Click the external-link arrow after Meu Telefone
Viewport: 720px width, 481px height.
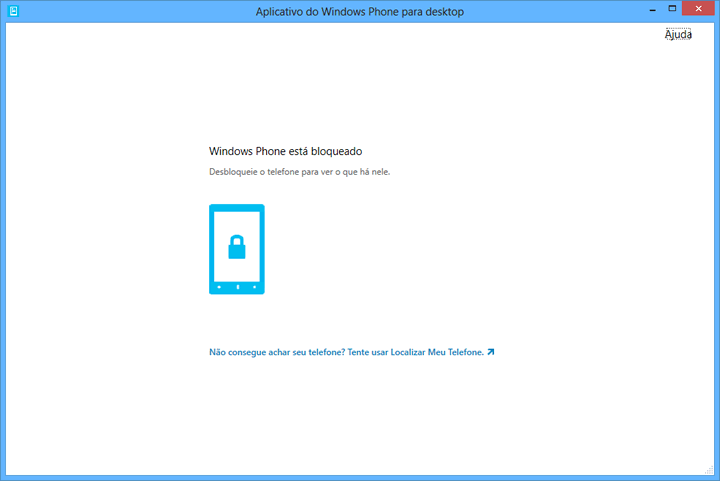click(x=491, y=352)
